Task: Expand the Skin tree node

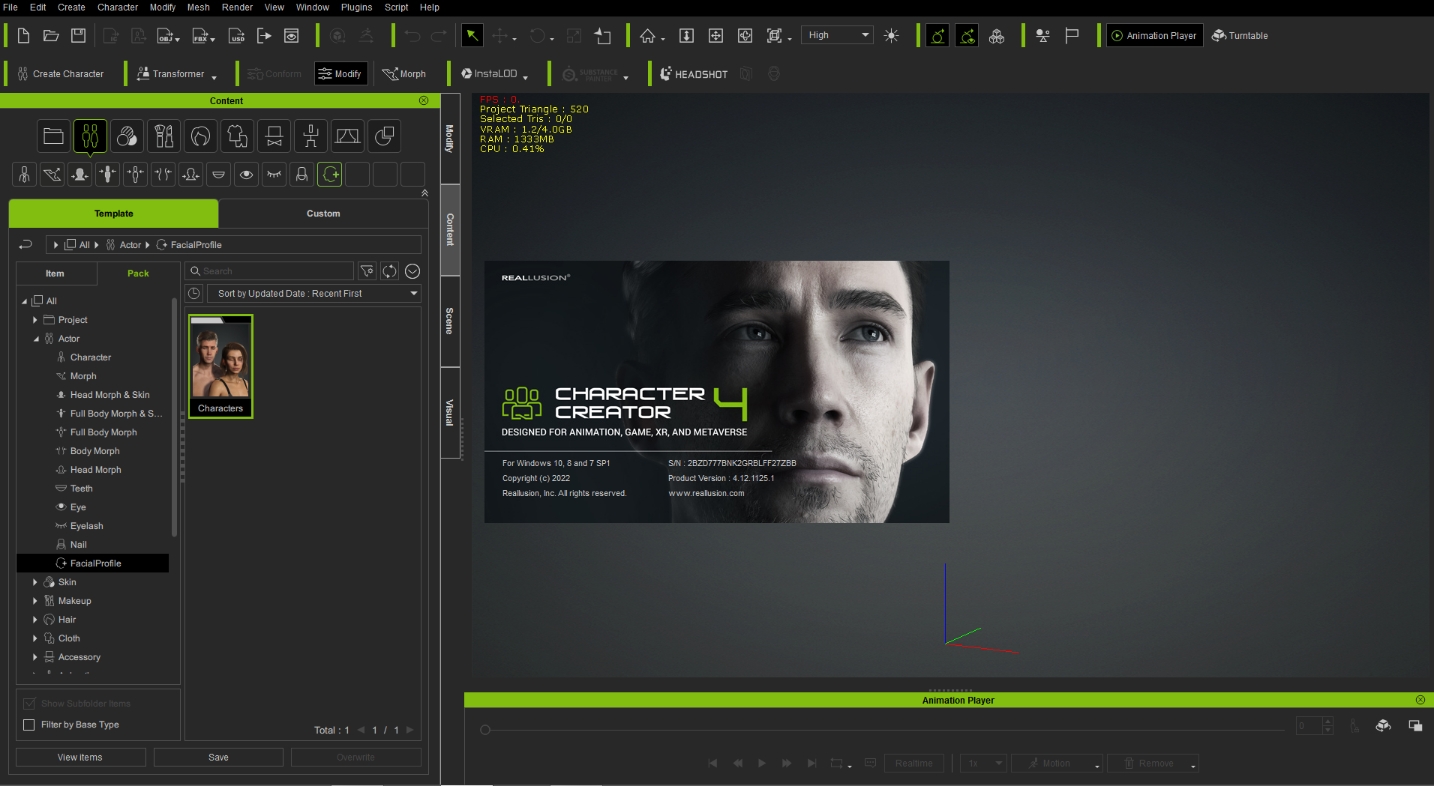Action: point(35,582)
